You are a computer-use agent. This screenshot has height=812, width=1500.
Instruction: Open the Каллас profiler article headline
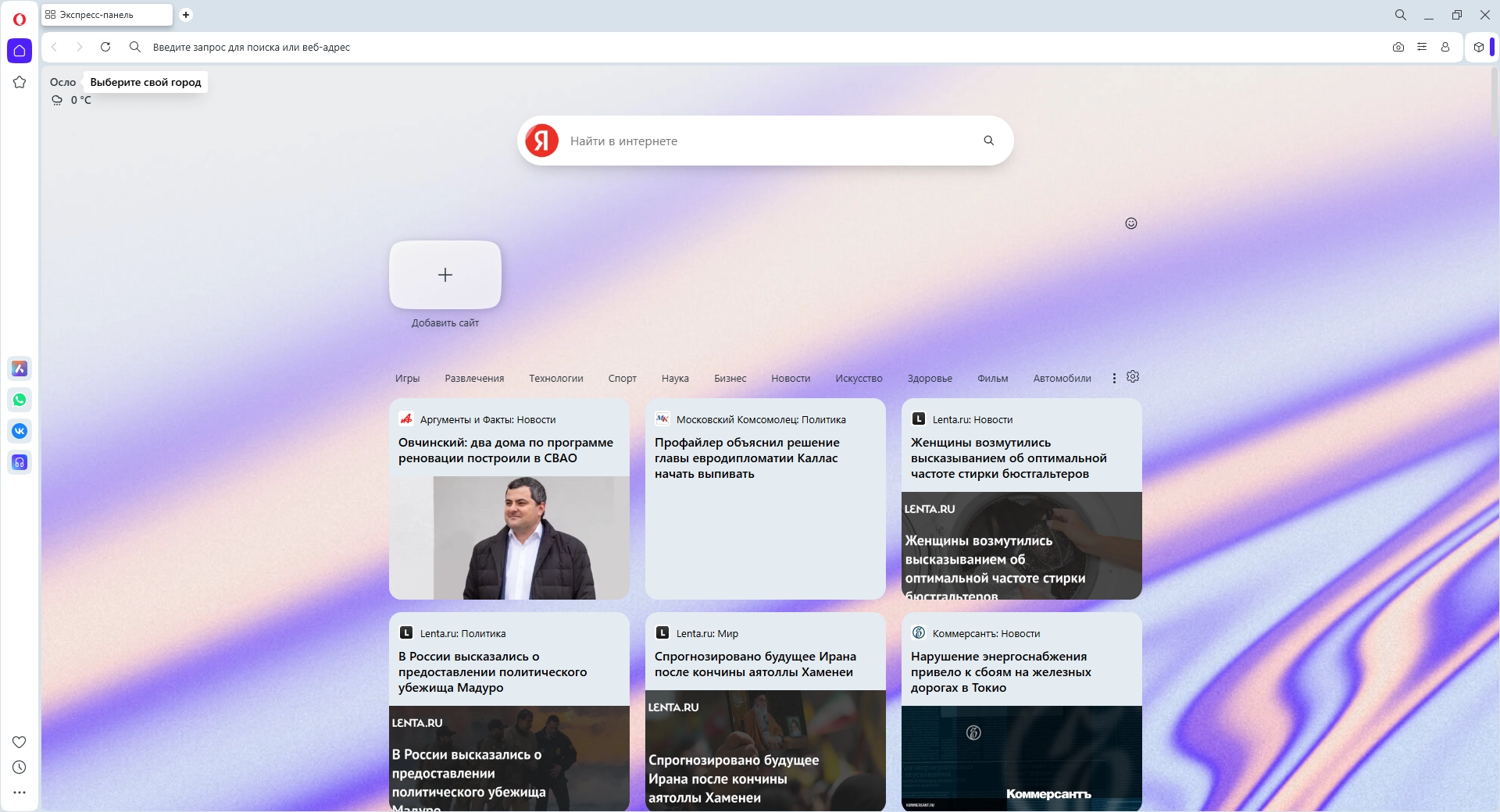pyautogui.click(x=747, y=458)
